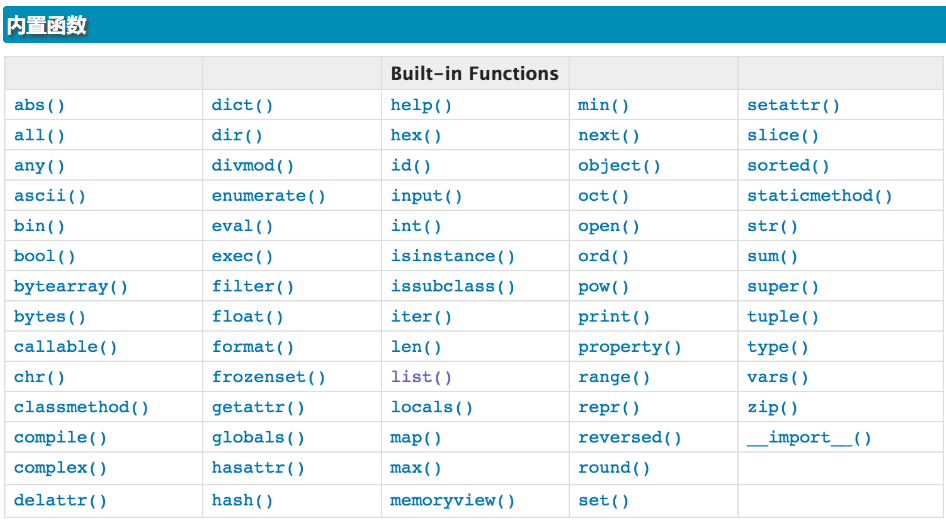This screenshot has width=946, height=523.
Task: Click the visited list() link
Action: (x=421, y=377)
